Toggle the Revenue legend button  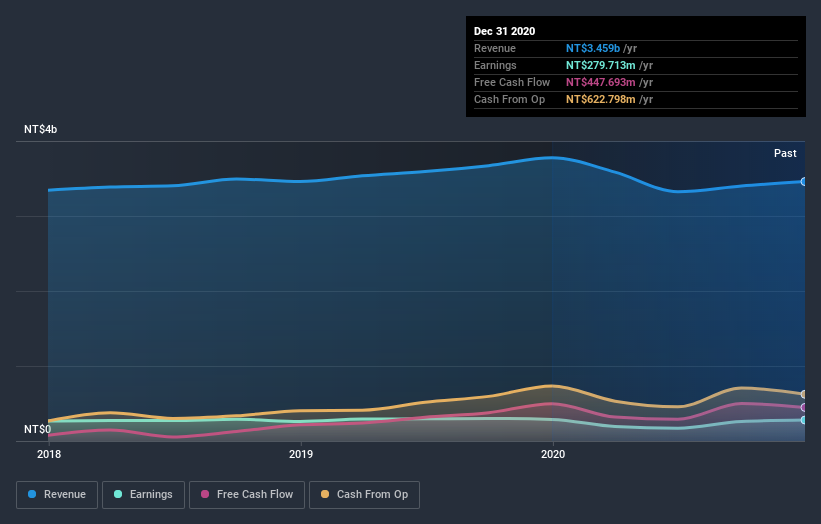(57, 495)
